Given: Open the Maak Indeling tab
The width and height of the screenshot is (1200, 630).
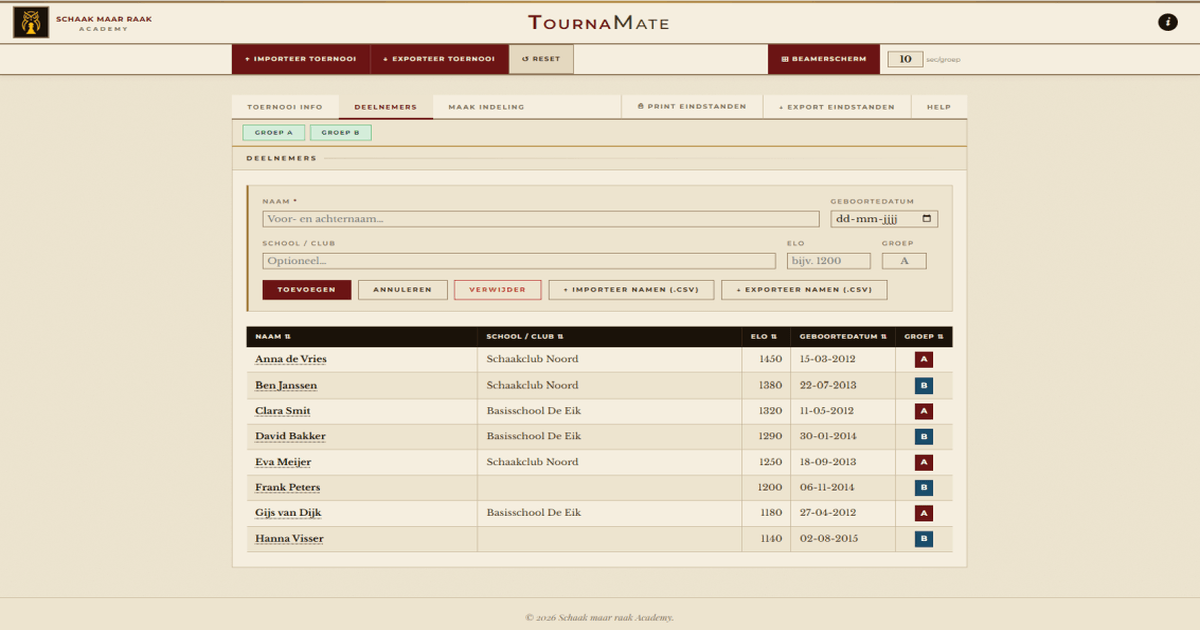Looking at the screenshot, I should tap(486, 107).
